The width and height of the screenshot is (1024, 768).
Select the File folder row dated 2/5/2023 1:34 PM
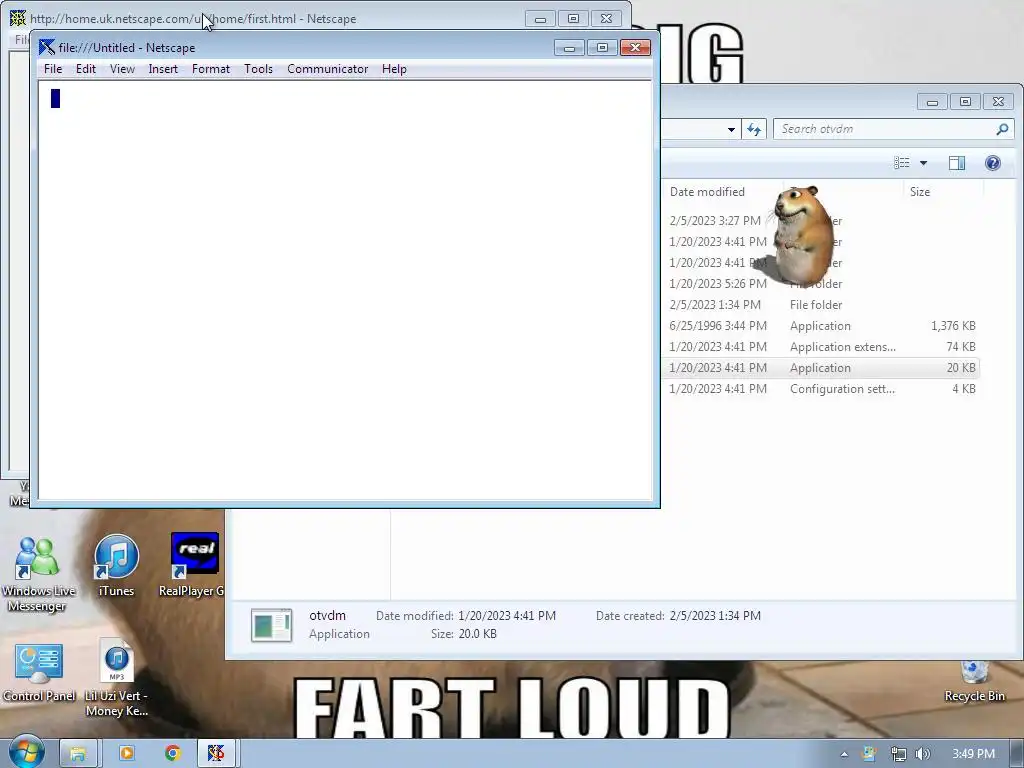[x=822, y=305]
